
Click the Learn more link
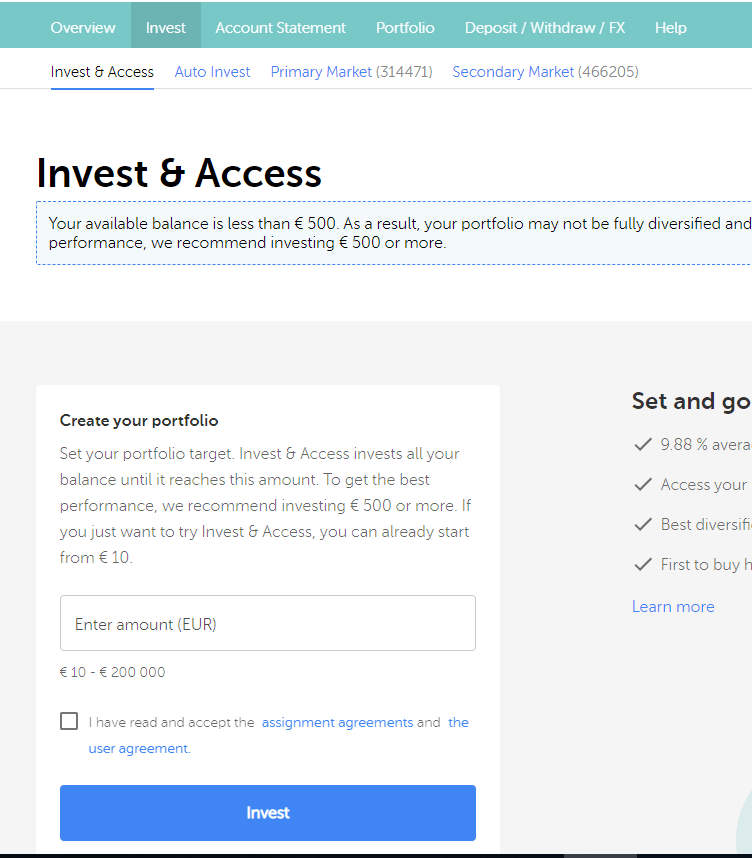[673, 606]
